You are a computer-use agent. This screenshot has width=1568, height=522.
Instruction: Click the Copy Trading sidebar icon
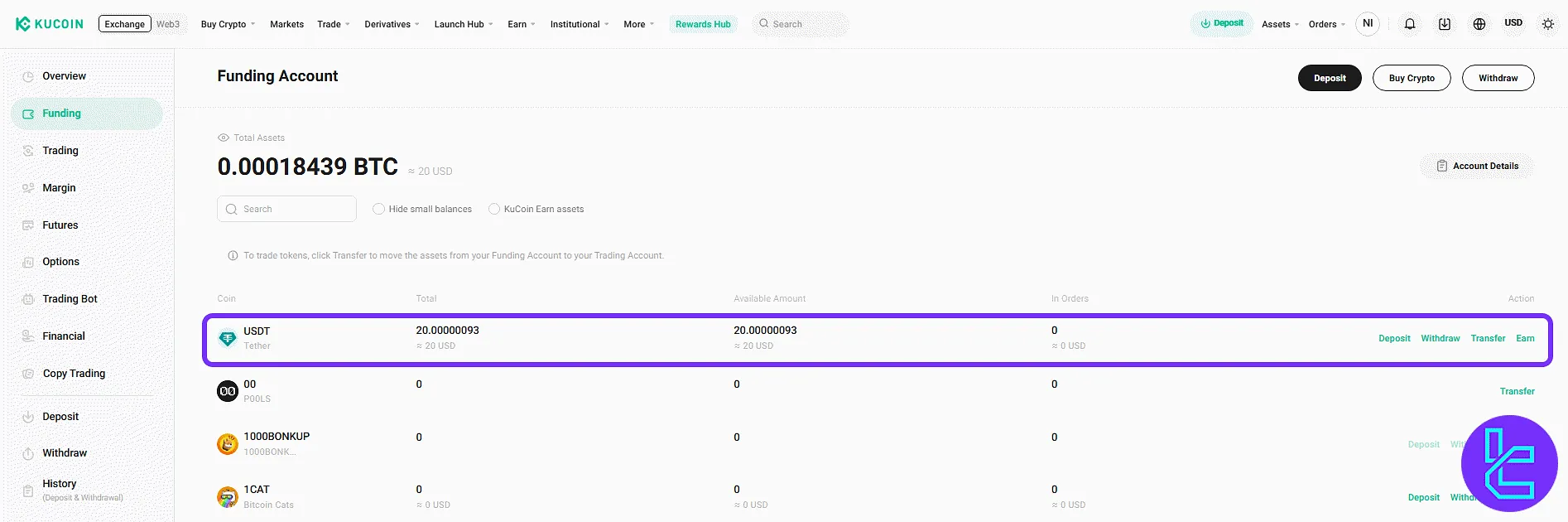(x=28, y=374)
